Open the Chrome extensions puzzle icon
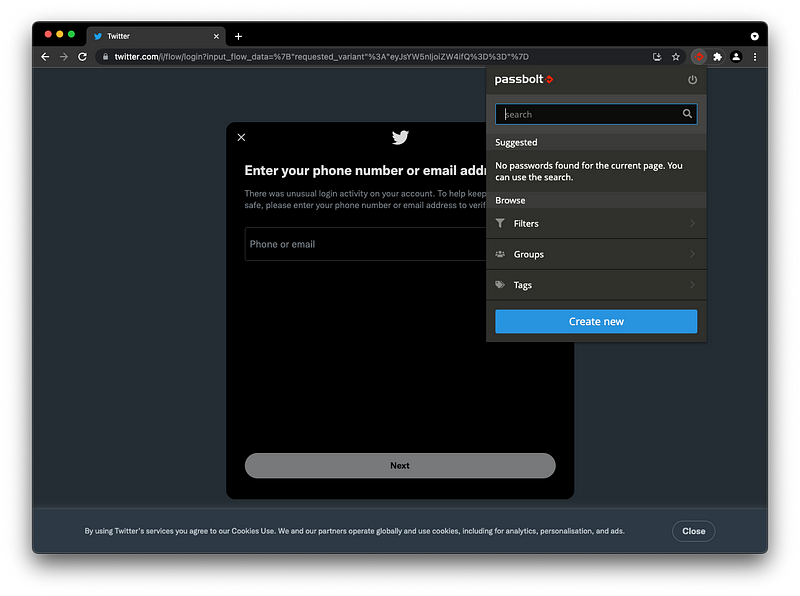Screen dimensions: 800x596 pos(717,57)
